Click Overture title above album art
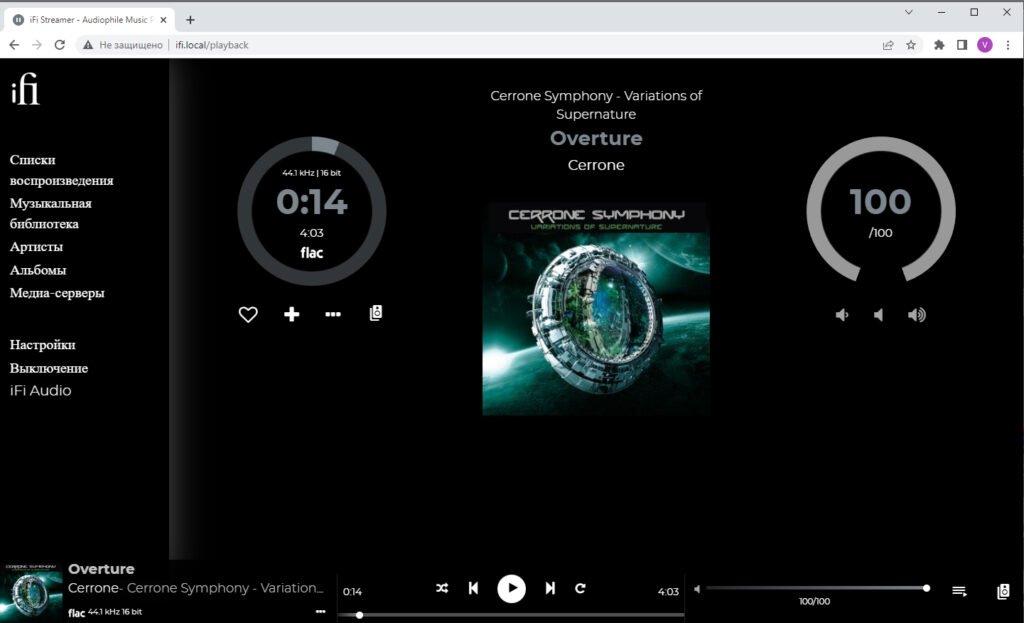The image size is (1024, 623). [596, 138]
